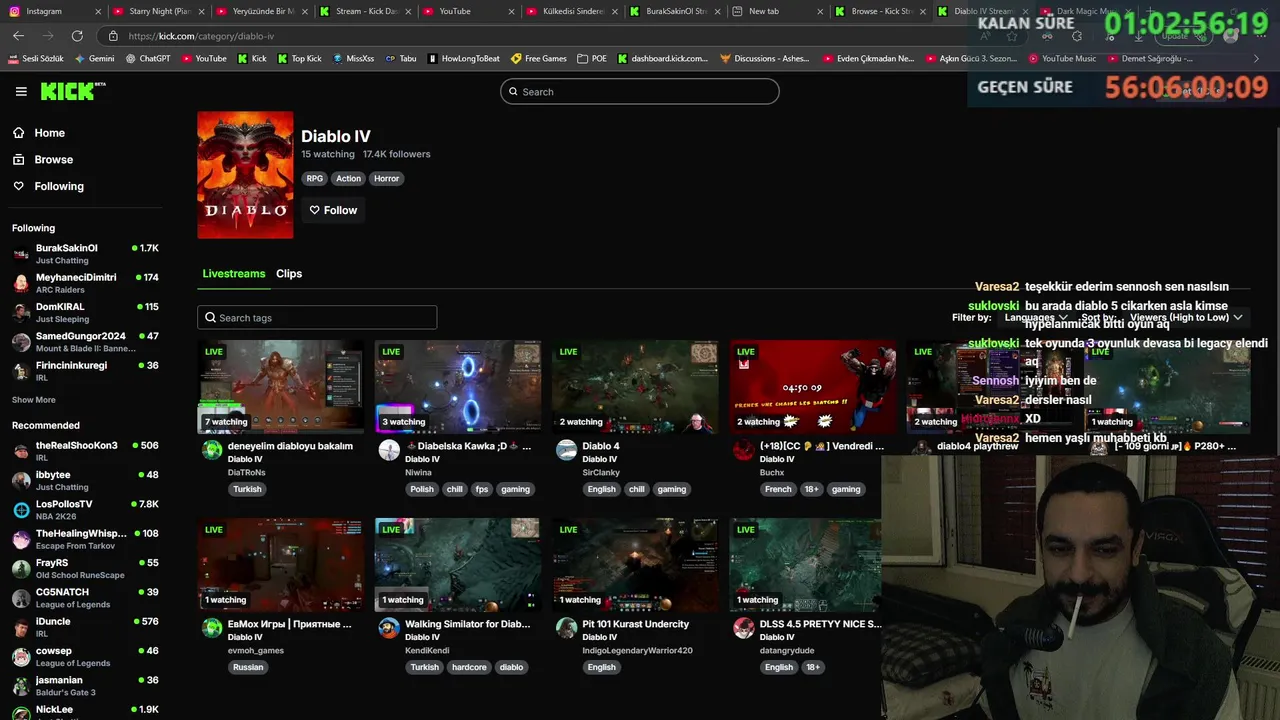
Task: Click the IndigoLegendaryWarrior420 channel avatar
Action: point(567,628)
